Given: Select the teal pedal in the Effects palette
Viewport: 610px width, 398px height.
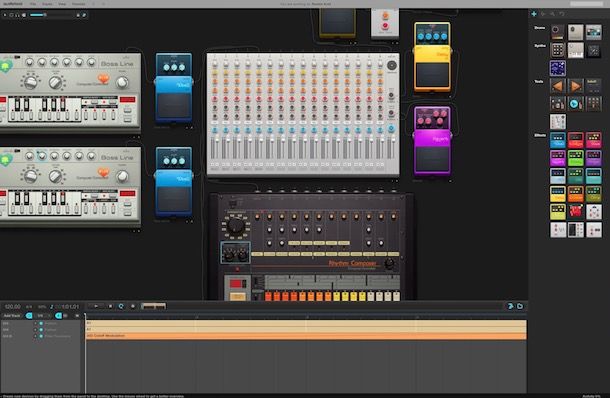Looking at the screenshot, I should point(594,176).
